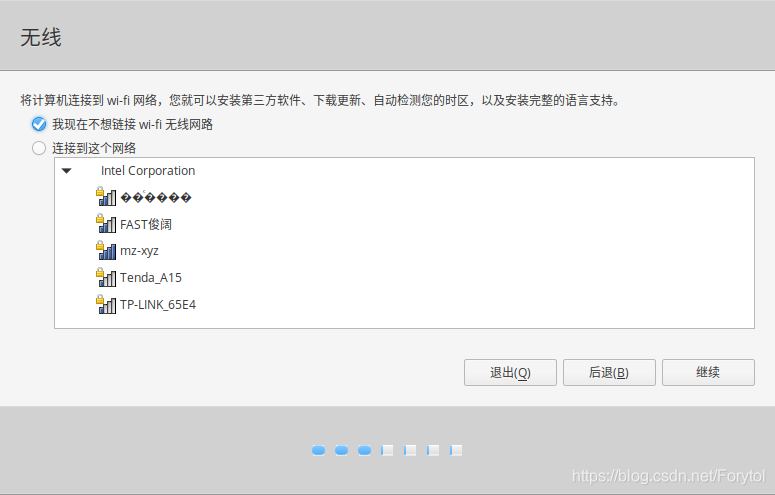Select the network with unreadable name
The width and height of the screenshot is (775, 495).
(156, 198)
